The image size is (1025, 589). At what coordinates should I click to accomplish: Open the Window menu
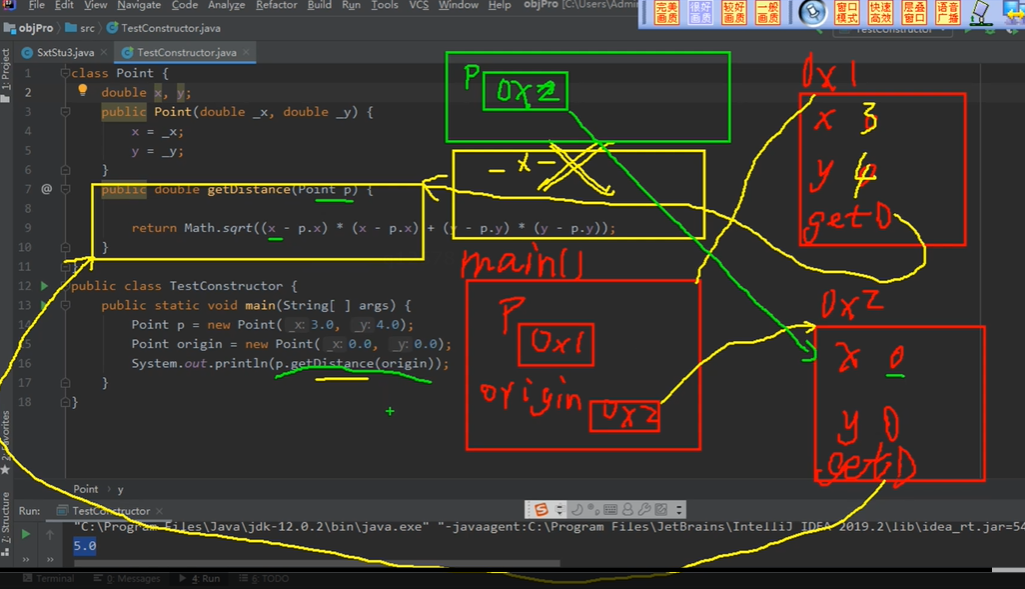(458, 5)
